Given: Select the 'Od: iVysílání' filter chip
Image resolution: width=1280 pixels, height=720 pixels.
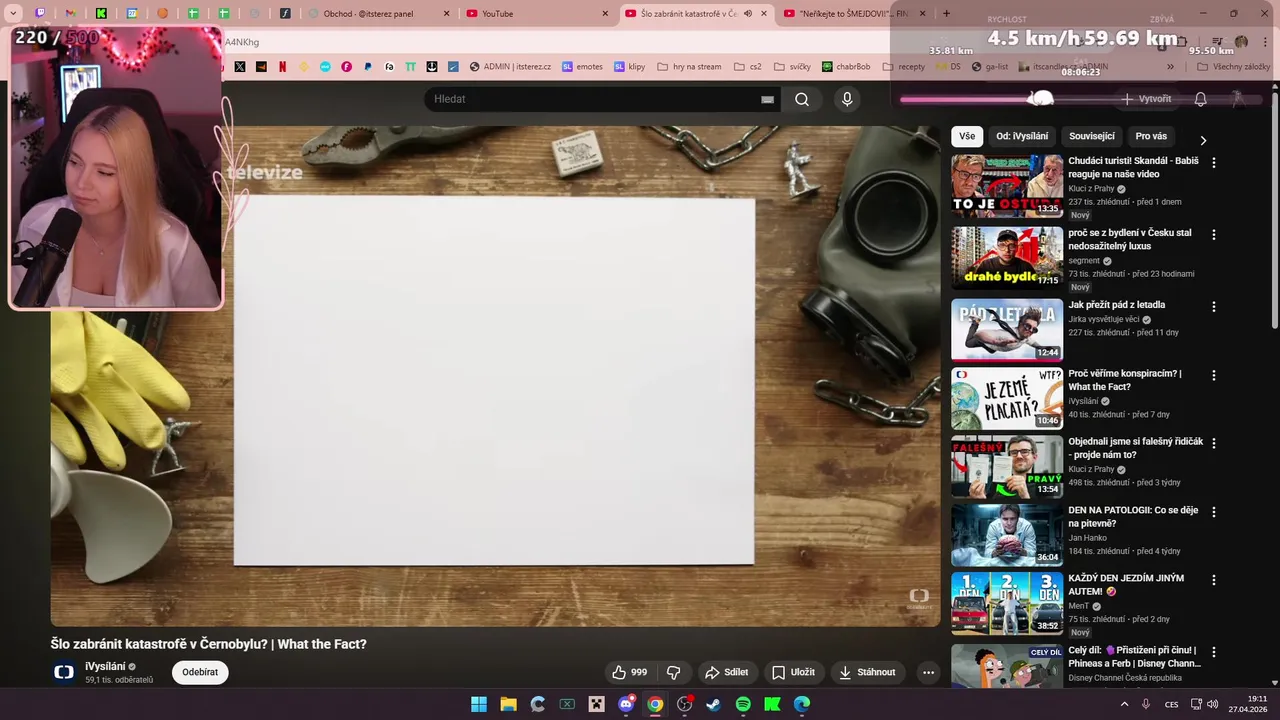Looking at the screenshot, I should point(1022,136).
